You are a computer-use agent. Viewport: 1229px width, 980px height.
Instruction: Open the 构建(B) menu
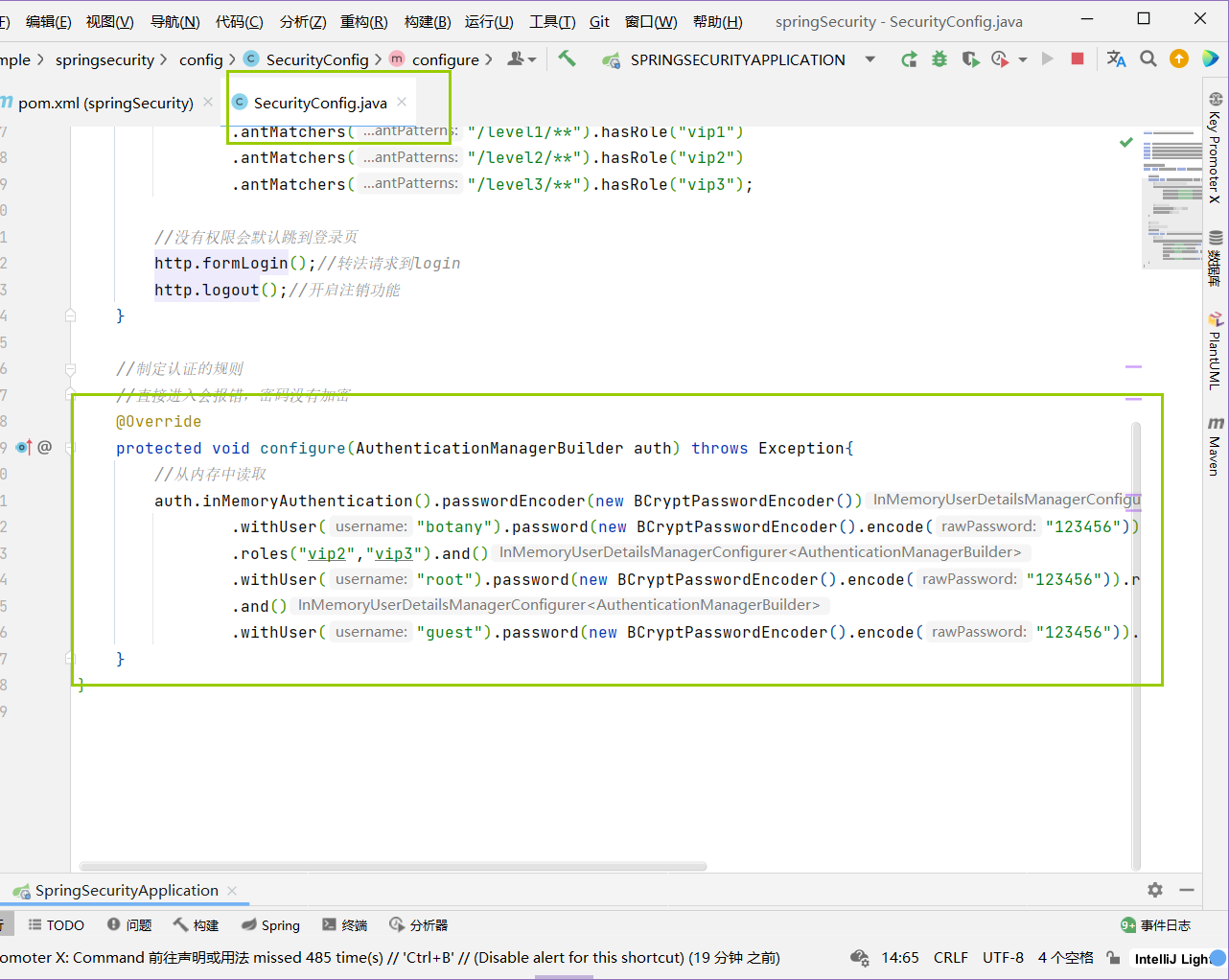pyautogui.click(x=428, y=21)
